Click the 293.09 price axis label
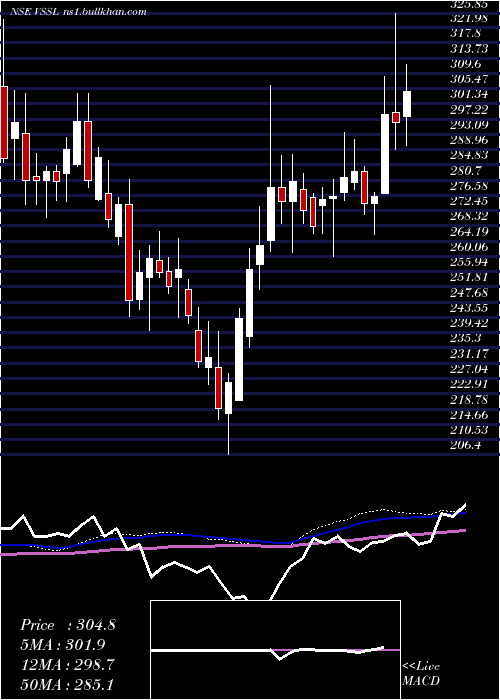500x700 pixels. click(x=469, y=125)
